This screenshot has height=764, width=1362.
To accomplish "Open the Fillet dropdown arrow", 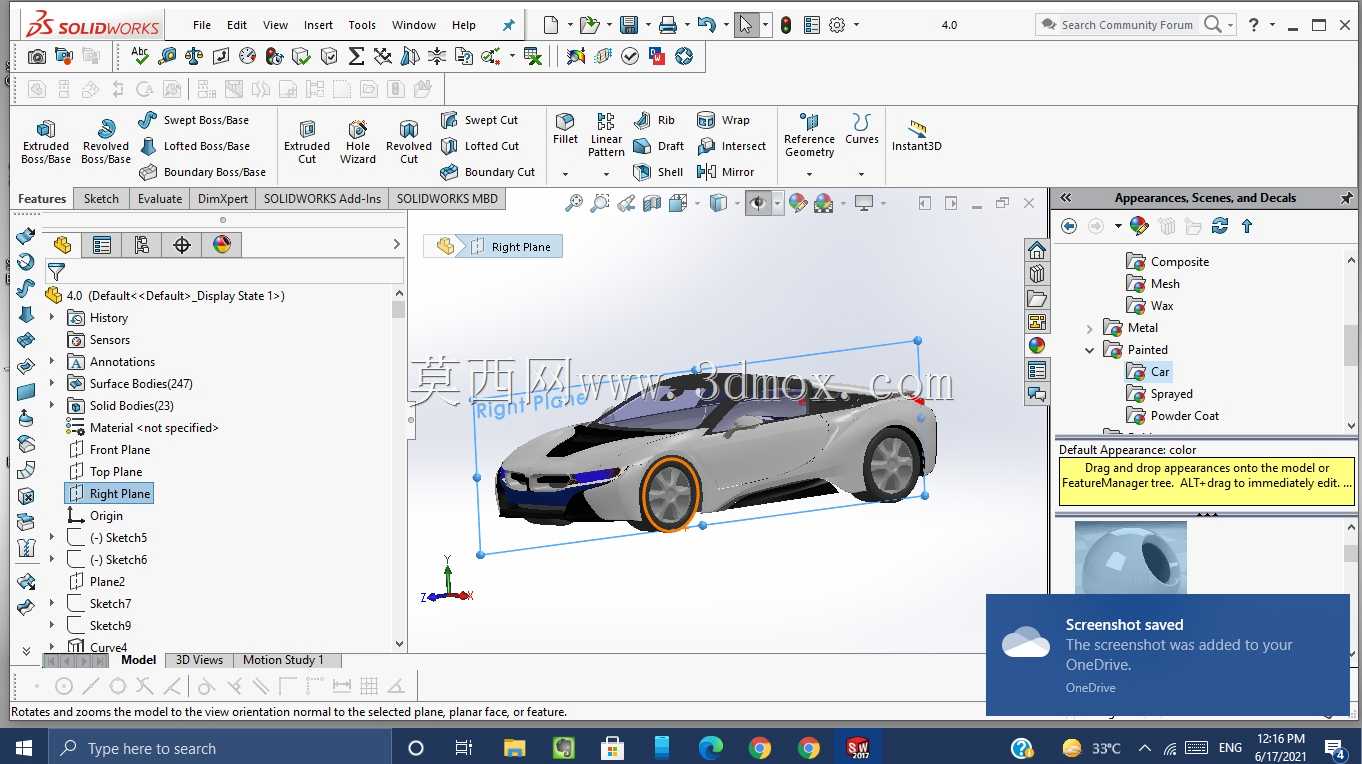I will (x=565, y=174).
